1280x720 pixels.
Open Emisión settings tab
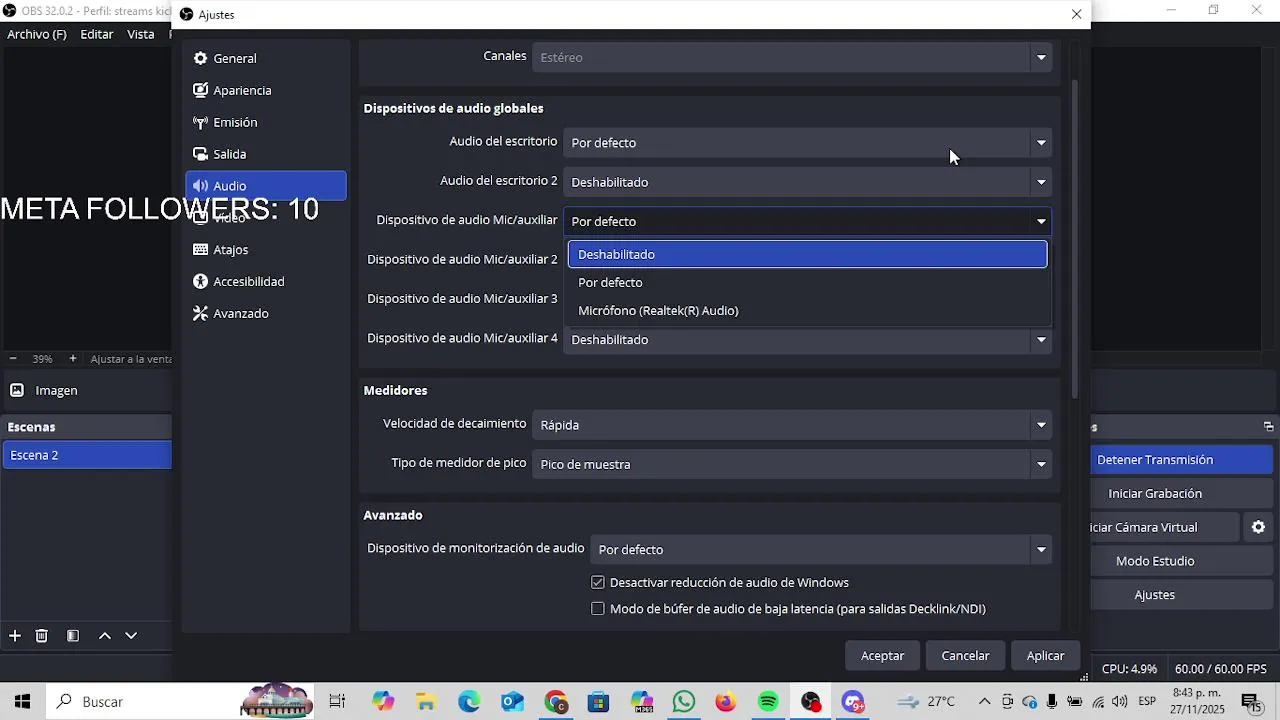pos(265,122)
